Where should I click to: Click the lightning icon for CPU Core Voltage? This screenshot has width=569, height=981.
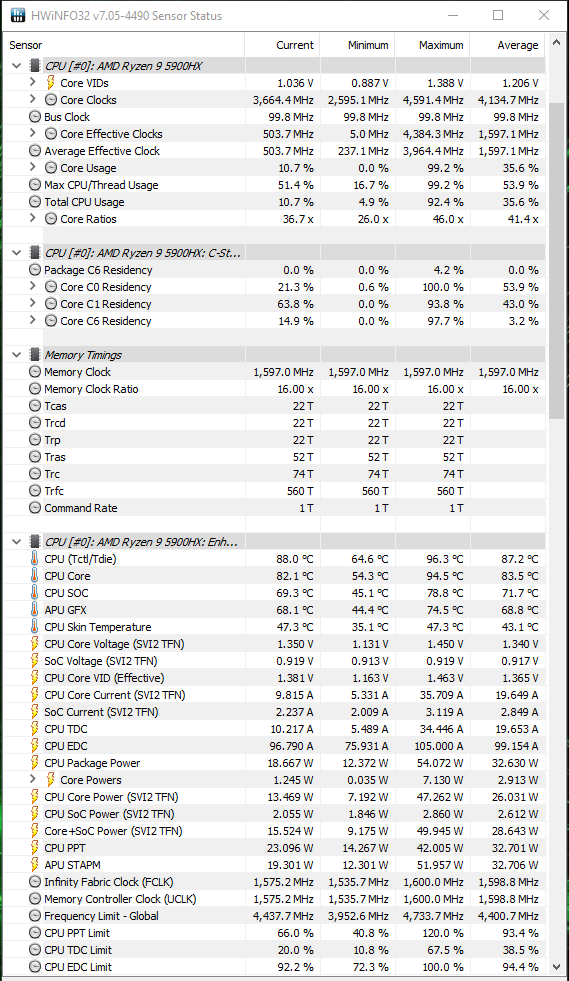point(35,644)
